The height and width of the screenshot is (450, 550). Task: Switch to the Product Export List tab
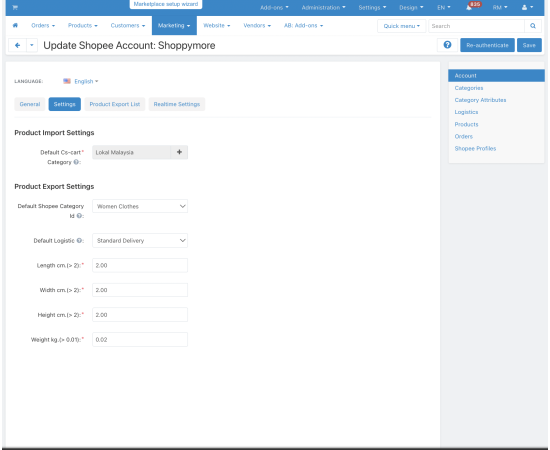115,104
